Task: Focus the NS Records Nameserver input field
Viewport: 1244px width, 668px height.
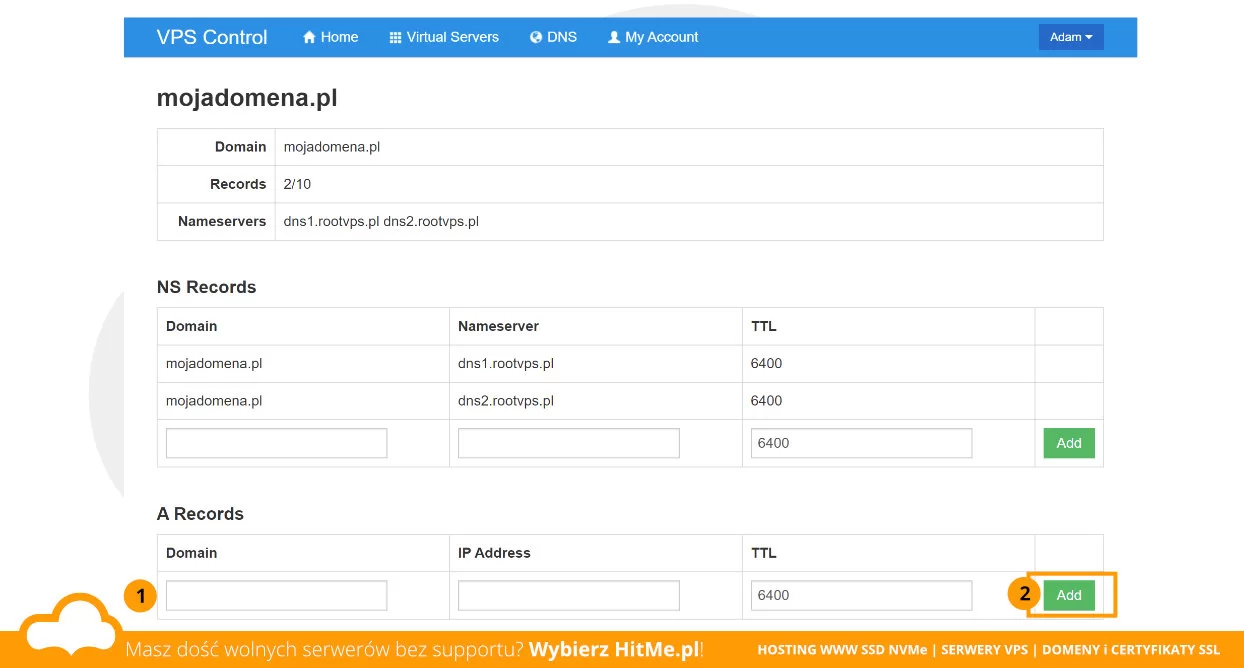Action: [x=569, y=443]
